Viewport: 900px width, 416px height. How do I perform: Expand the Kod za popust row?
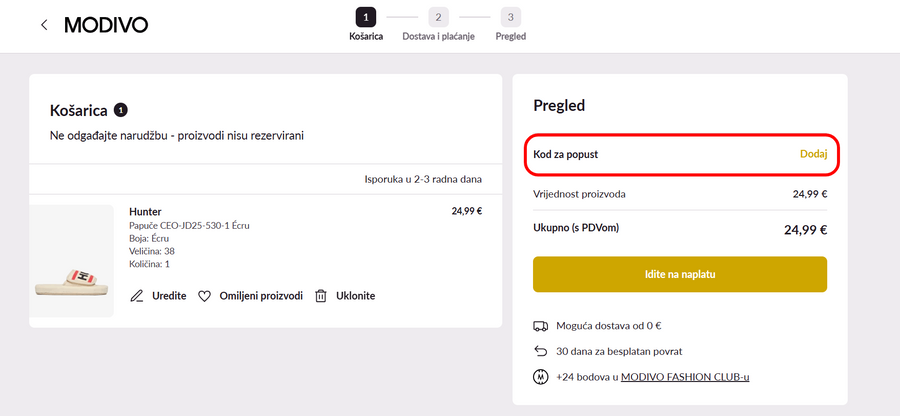coord(566,154)
